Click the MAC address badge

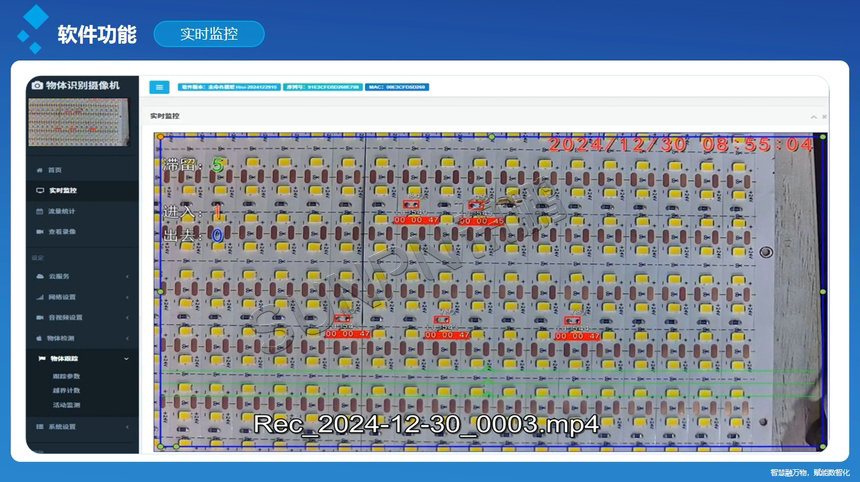(397, 87)
